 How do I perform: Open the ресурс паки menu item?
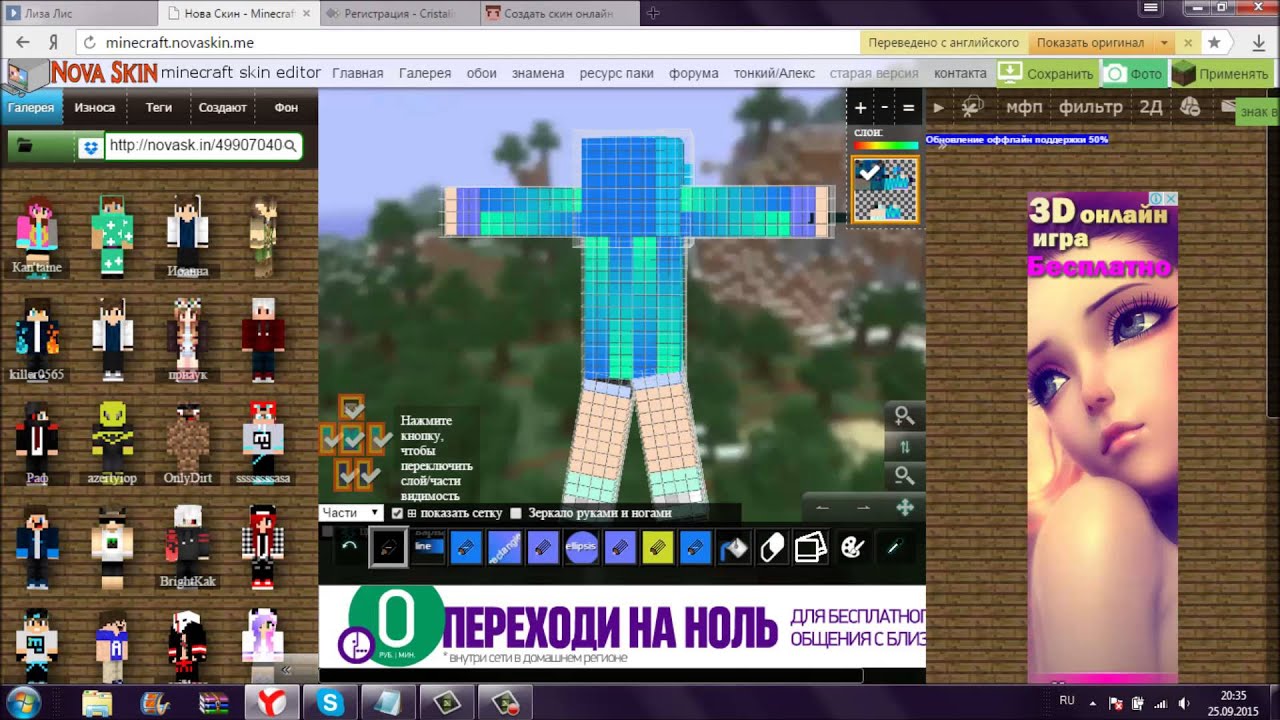tap(617, 73)
